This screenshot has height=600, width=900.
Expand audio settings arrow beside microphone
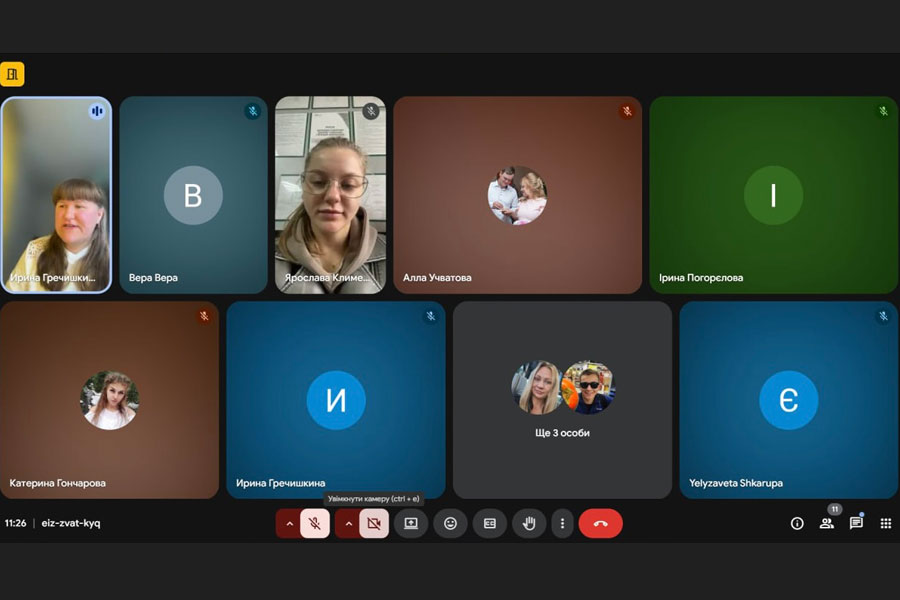tap(289, 524)
